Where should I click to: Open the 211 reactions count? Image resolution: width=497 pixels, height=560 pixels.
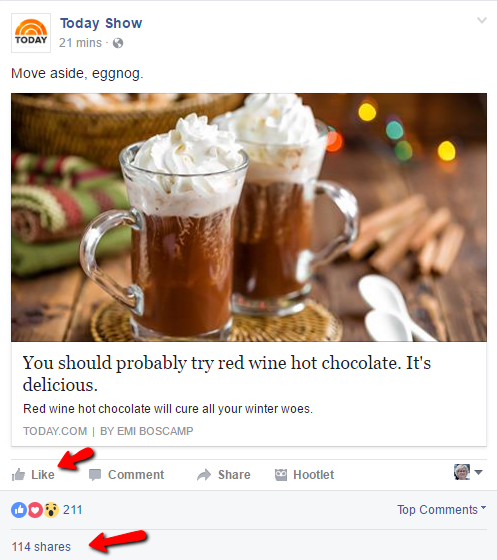pyautogui.click(x=72, y=510)
